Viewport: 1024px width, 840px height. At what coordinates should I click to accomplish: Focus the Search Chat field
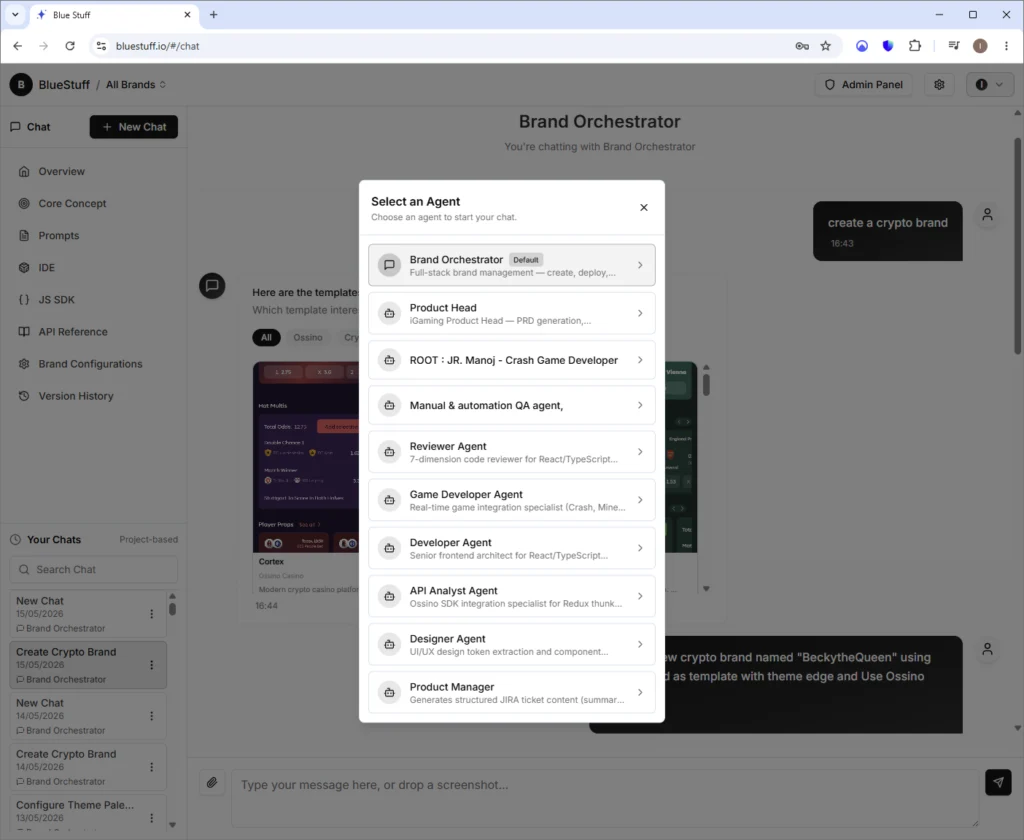(93, 570)
